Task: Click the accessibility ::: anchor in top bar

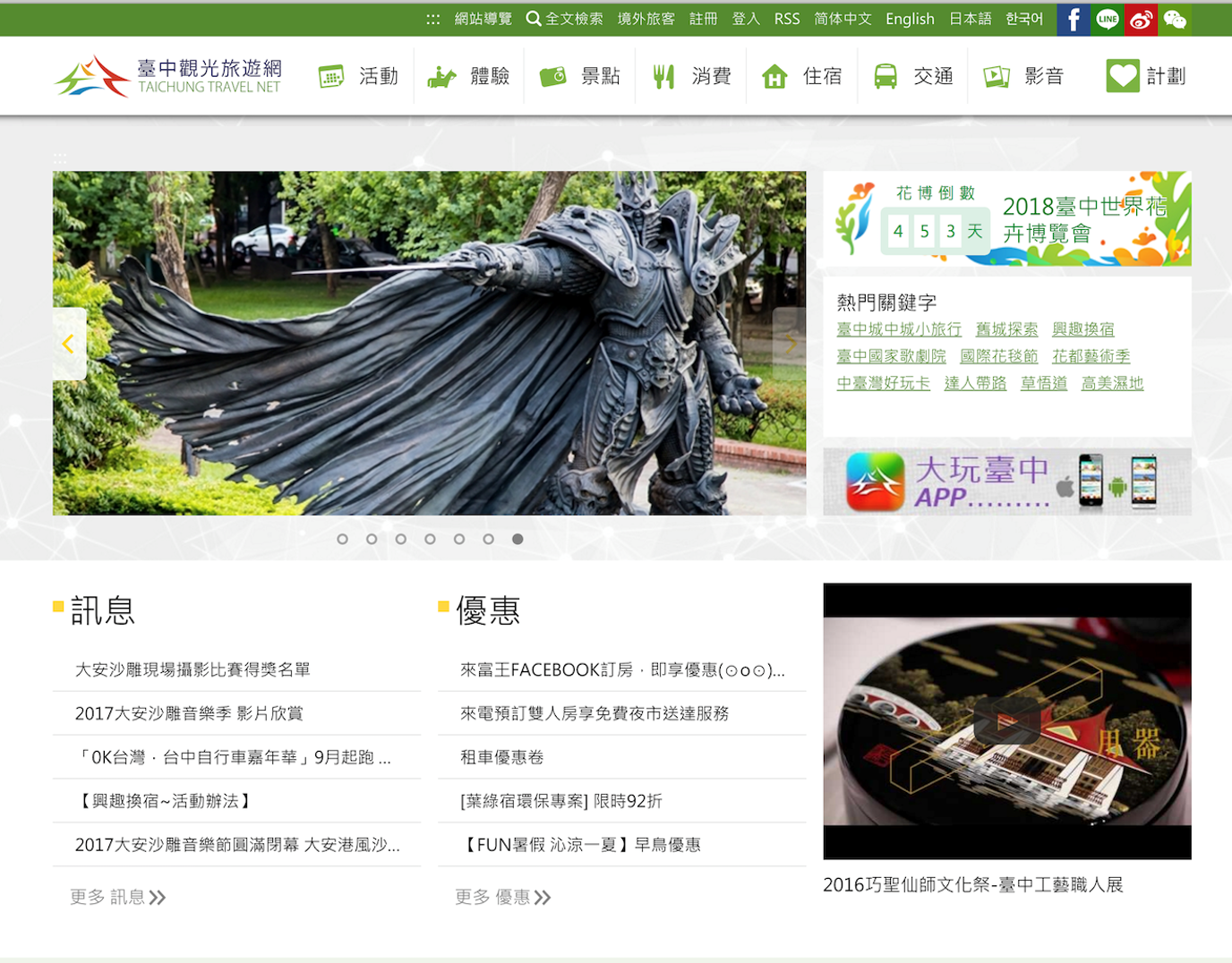Action: coord(433,19)
